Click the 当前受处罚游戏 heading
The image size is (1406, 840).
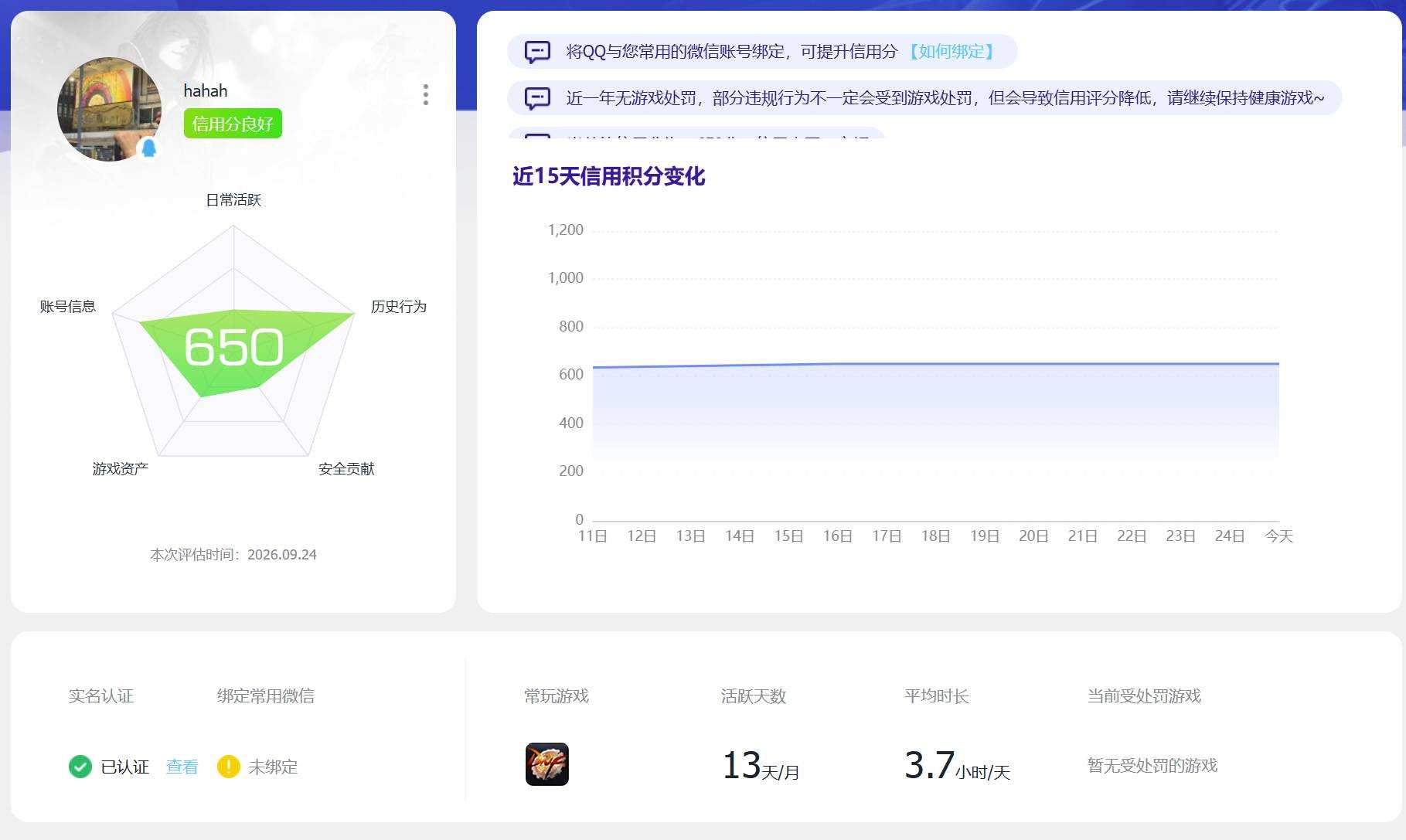click(1145, 696)
